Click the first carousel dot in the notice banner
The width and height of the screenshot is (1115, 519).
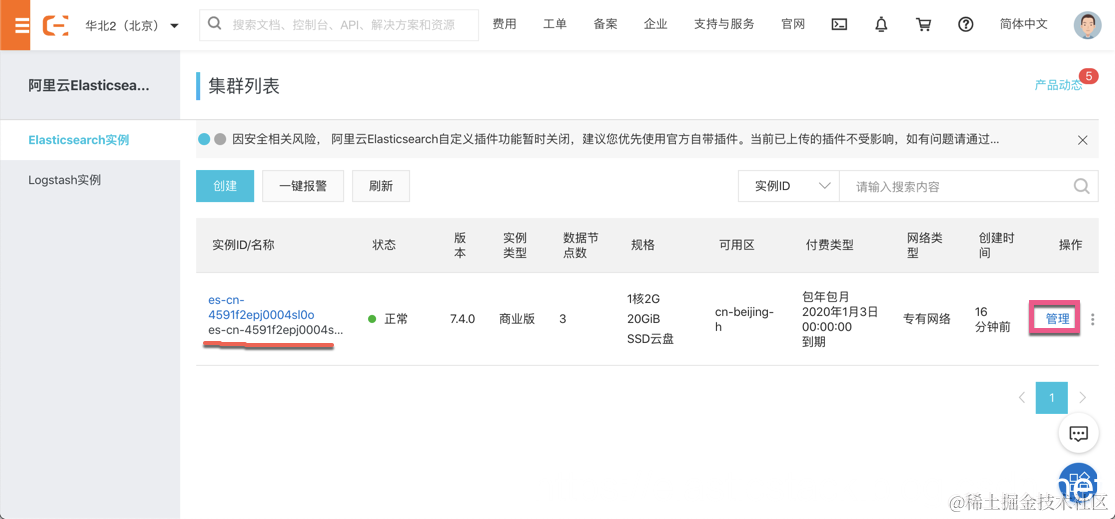click(204, 140)
